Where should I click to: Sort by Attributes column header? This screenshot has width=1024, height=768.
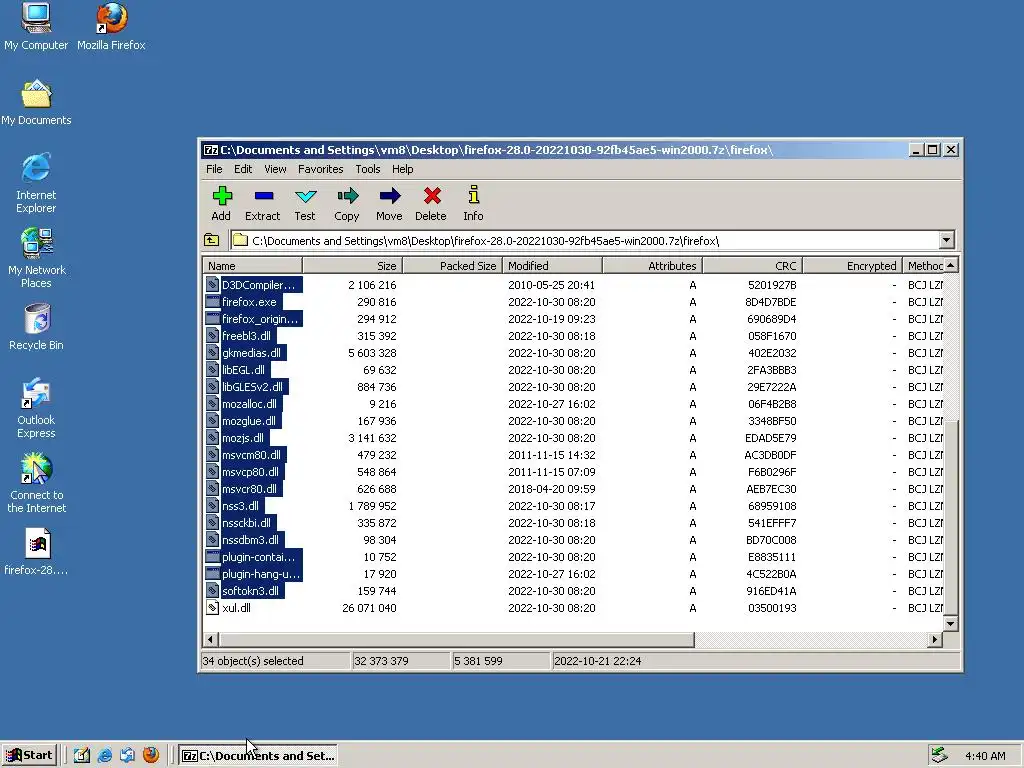pyautogui.click(x=652, y=266)
